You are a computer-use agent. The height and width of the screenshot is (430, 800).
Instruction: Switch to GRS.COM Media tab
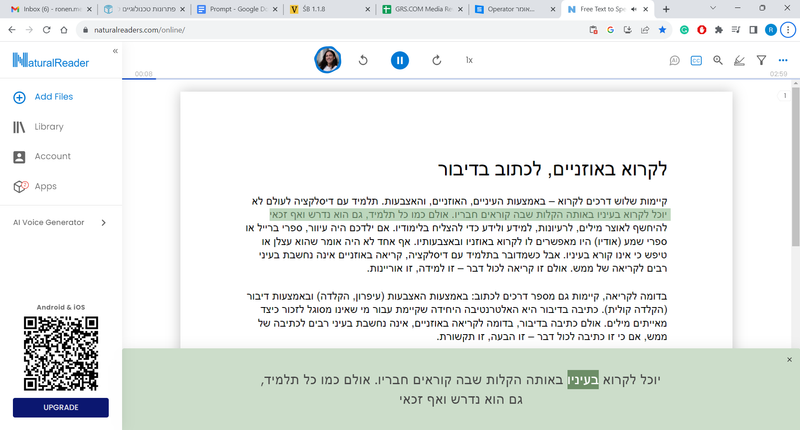[x=422, y=9]
